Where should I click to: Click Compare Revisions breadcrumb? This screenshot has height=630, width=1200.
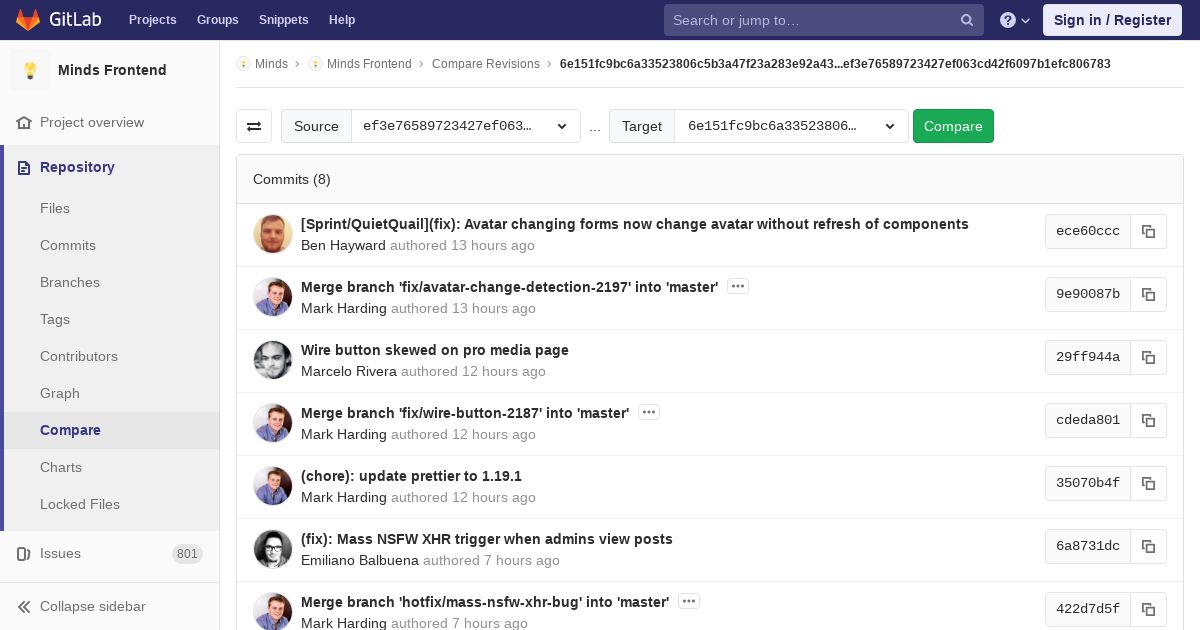[x=486, y=64]
